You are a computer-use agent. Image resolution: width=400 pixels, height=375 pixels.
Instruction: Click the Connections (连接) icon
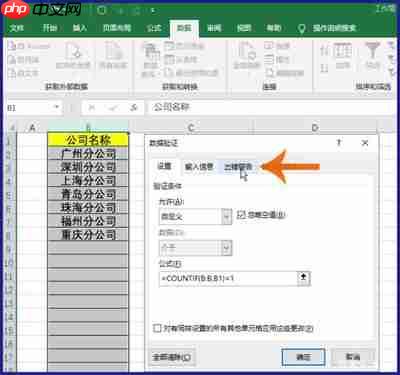269,46
